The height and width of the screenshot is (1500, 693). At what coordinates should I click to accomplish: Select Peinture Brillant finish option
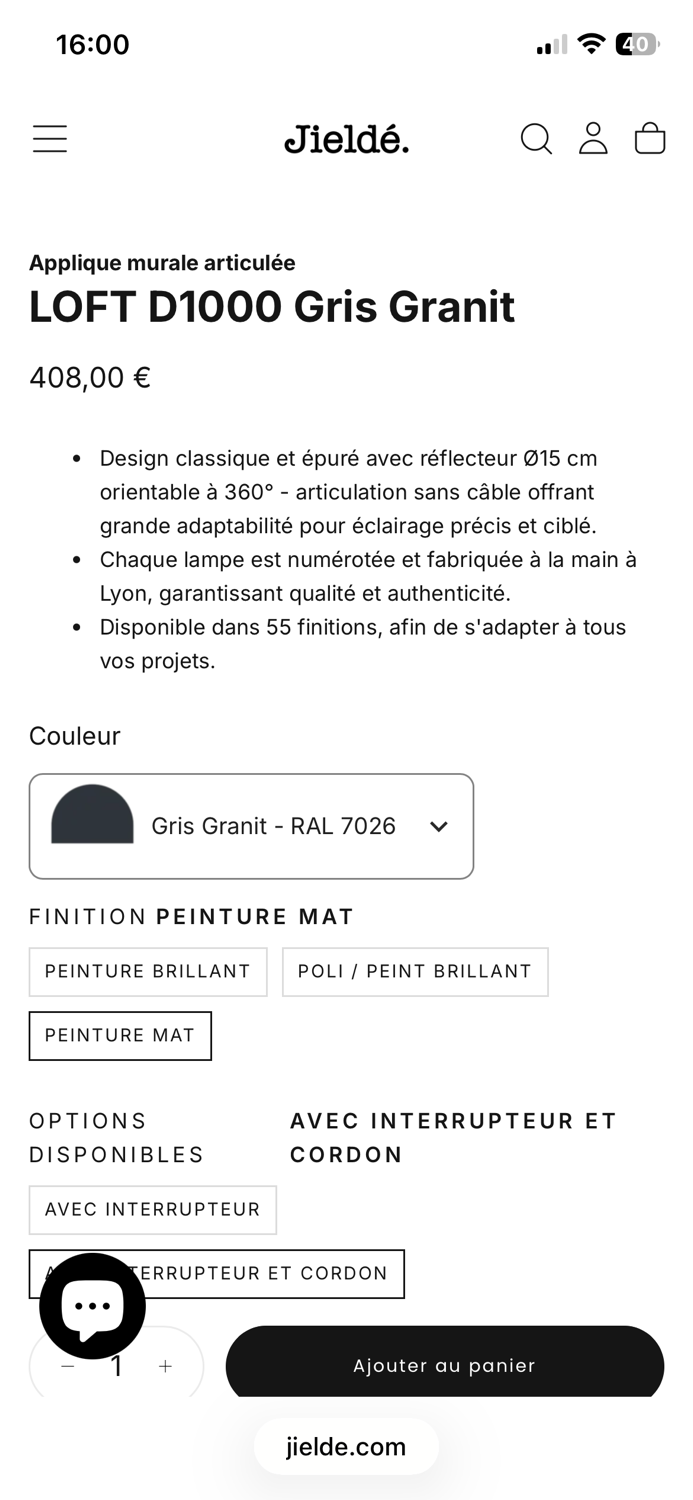point(148,971)
